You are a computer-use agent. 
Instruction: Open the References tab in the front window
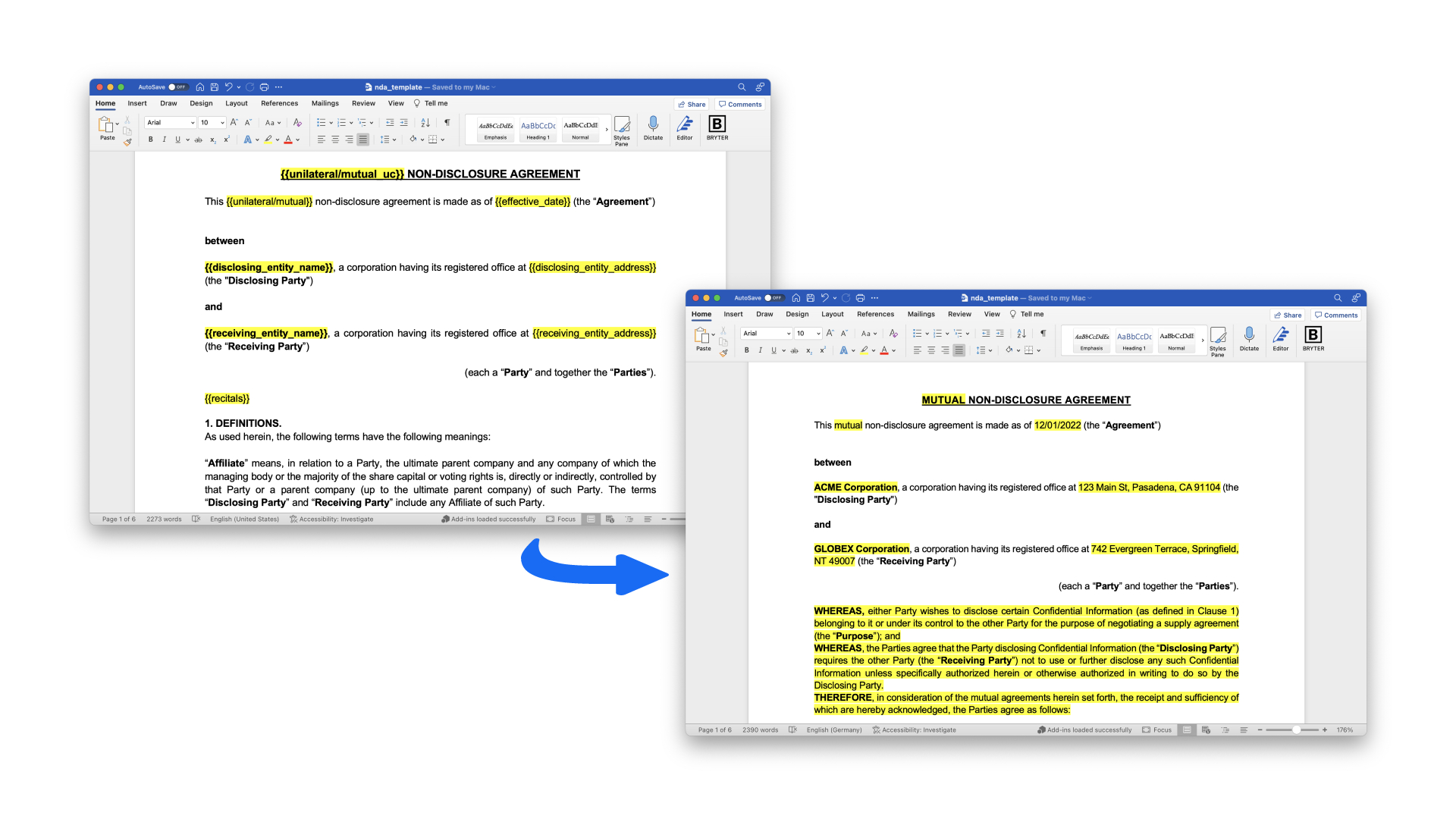point(875,314)
